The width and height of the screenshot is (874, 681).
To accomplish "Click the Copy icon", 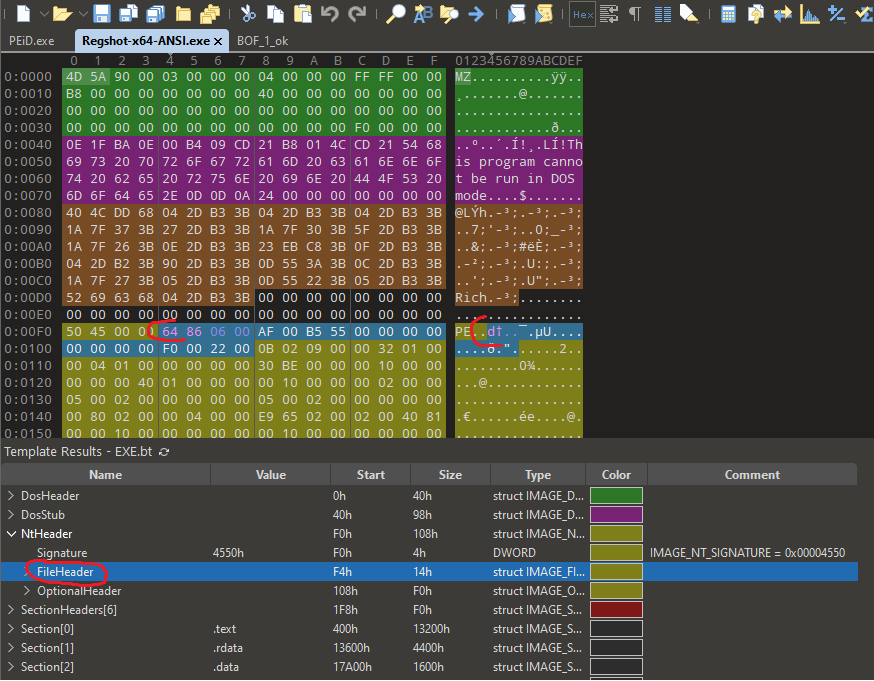I will point(275,13).
